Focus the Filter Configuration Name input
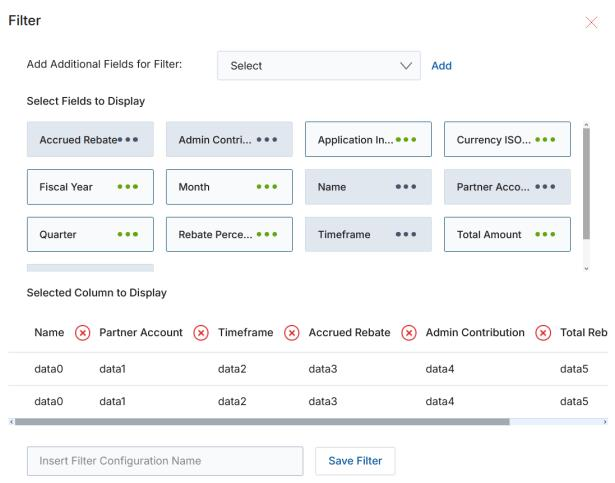Image resolution: width=615 pixels, height=483 pixels. (165, 461)
